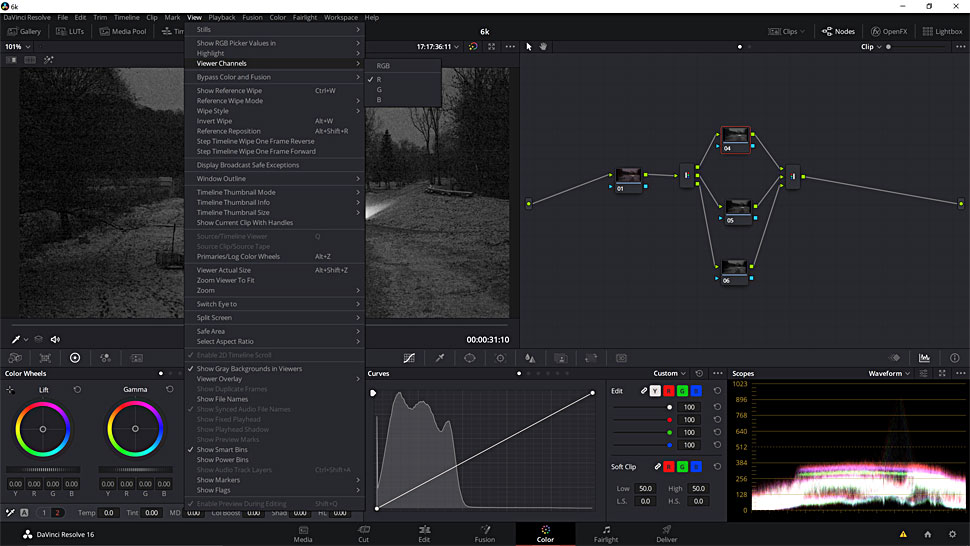Reset the Lift color wheel

point(77,390)
